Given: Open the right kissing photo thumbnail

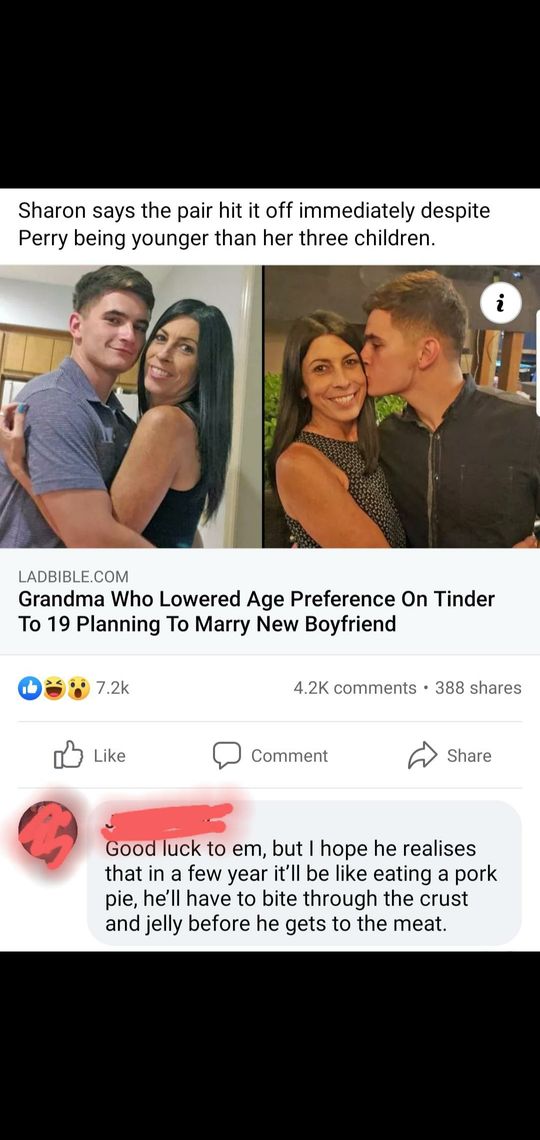Looking at the screenshot, I should 402,406.
